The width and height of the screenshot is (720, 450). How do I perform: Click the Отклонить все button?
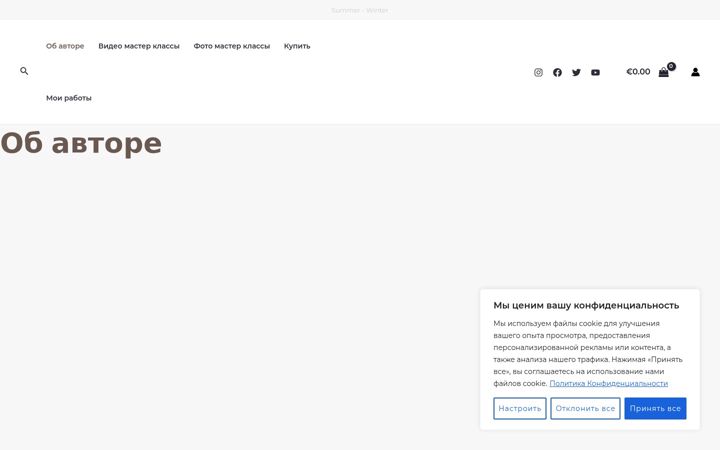point(585,408)
